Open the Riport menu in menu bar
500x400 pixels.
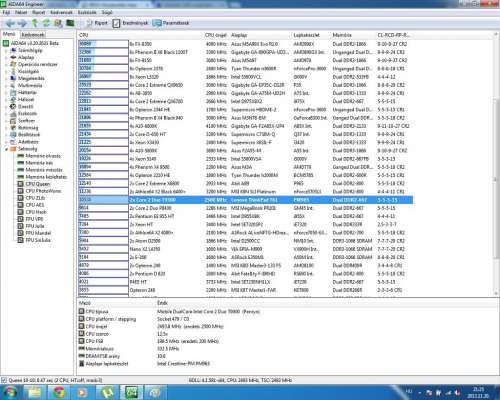click(x=39, y=12)
